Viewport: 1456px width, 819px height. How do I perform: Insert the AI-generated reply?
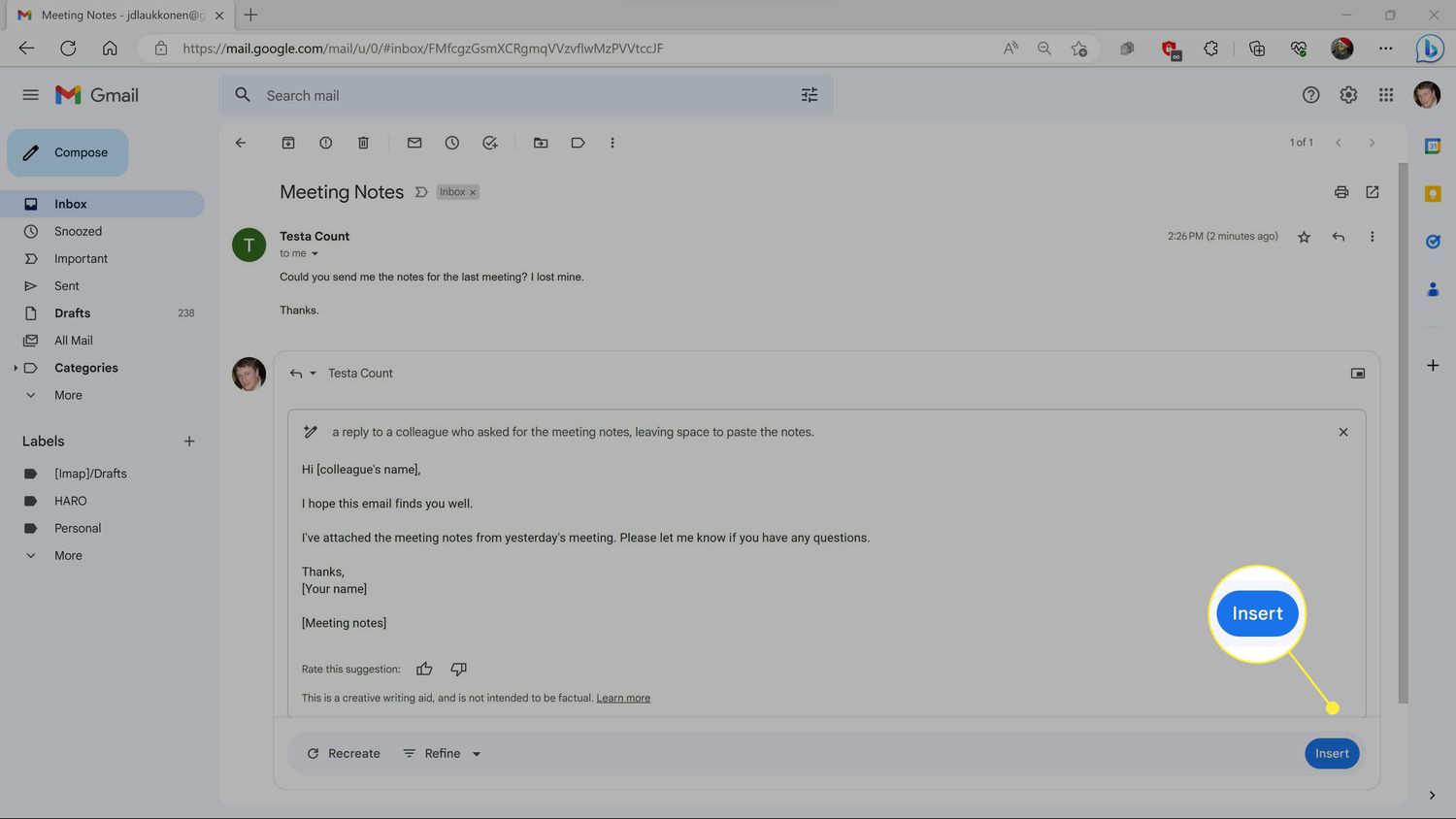[x=1332, y=754]
